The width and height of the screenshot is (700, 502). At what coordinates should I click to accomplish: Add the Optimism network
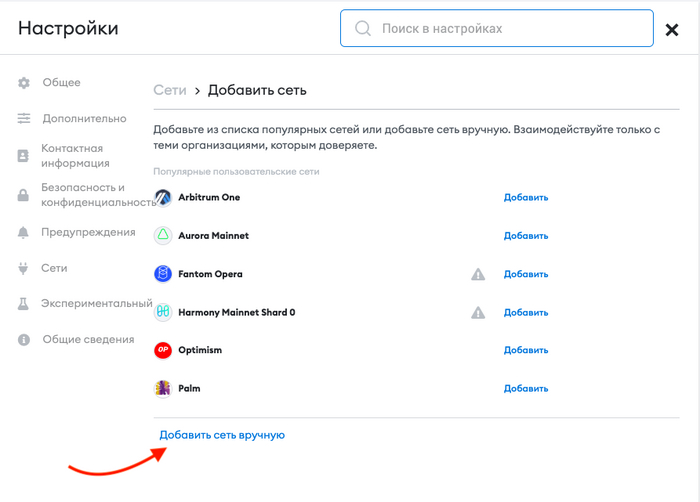coord(526,350)
